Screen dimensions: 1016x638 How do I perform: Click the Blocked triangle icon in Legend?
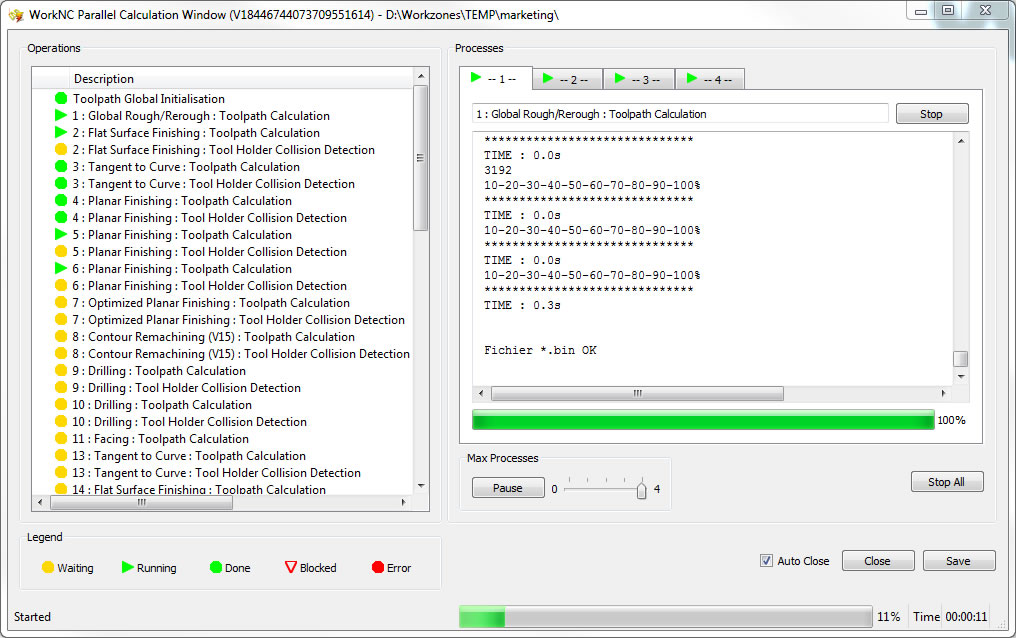(x=291, y=568)
